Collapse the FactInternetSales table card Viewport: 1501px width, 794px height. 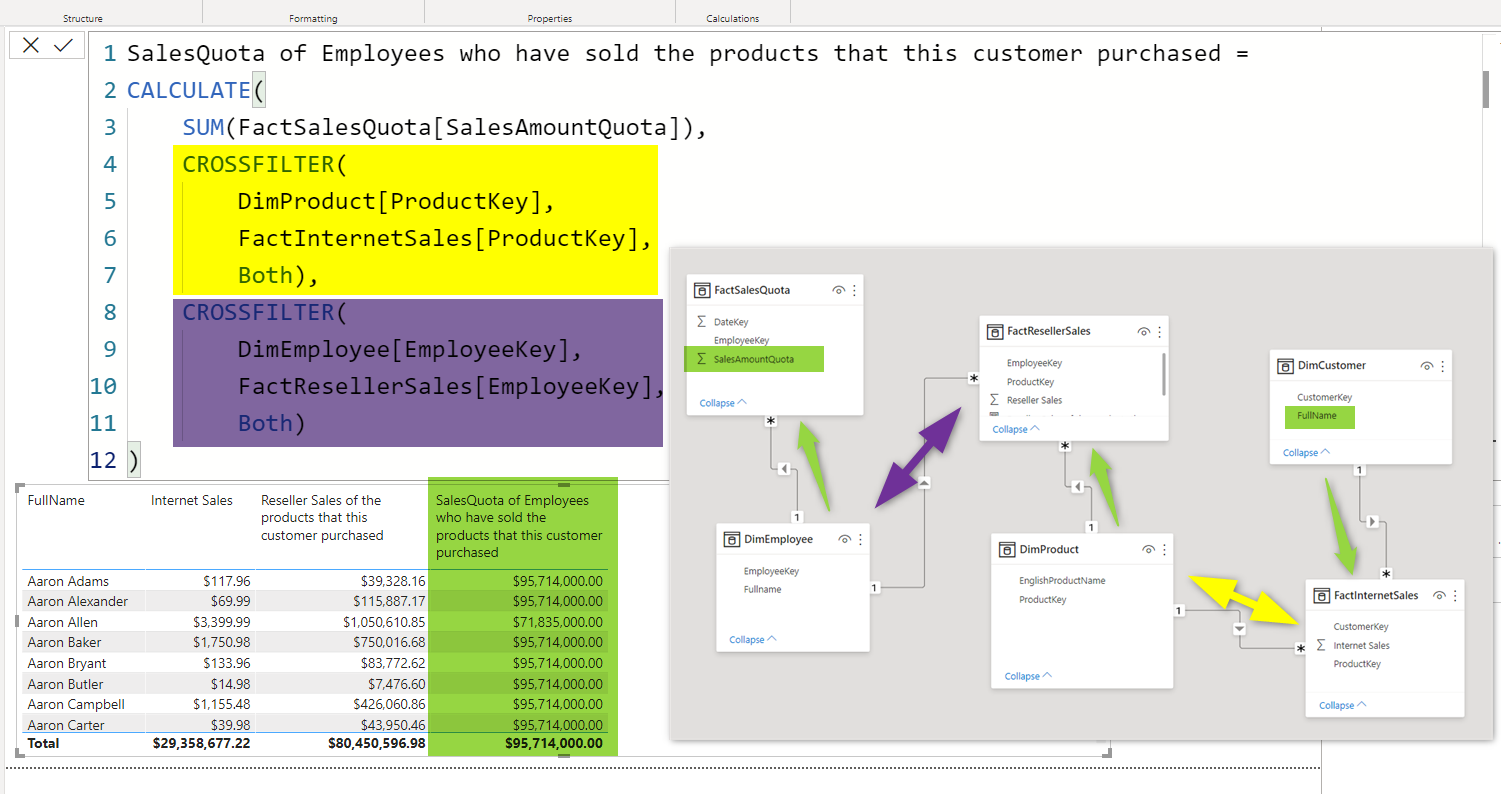pyautogui.click(x=1342, y=705)
